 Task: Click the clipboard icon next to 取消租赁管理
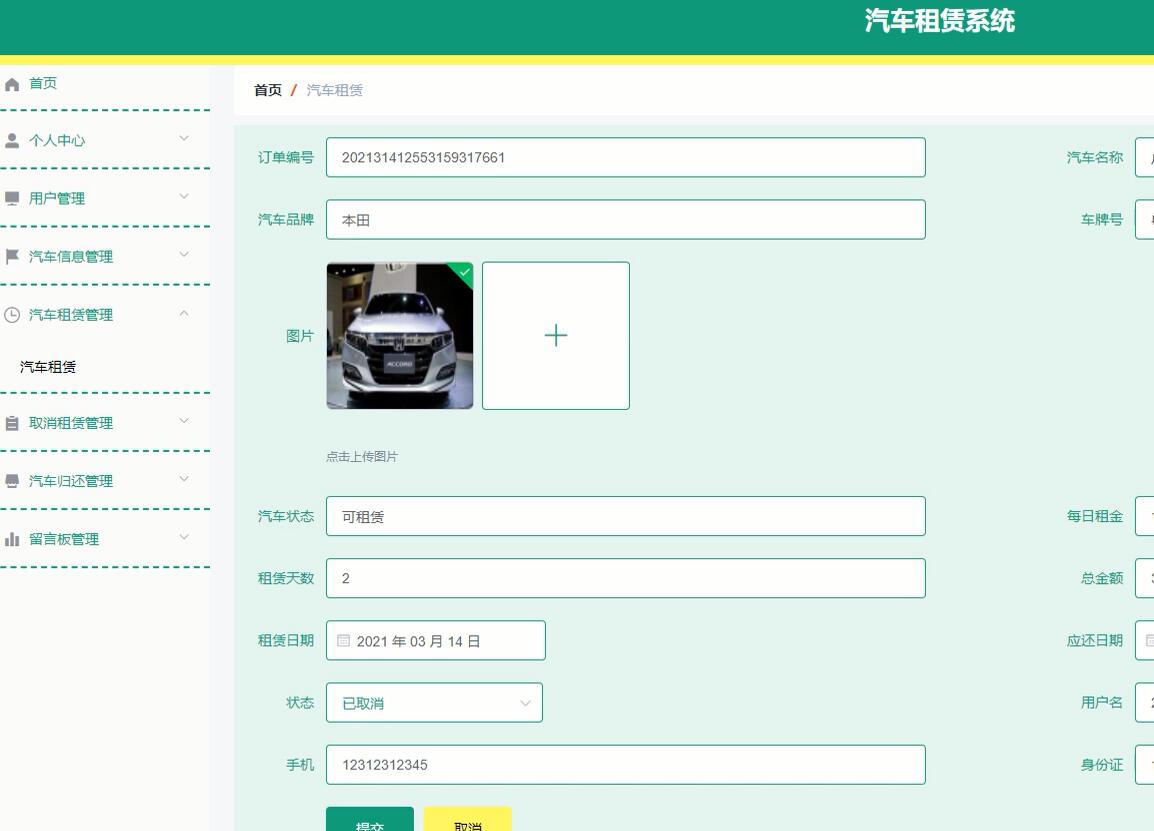point(12,423)
